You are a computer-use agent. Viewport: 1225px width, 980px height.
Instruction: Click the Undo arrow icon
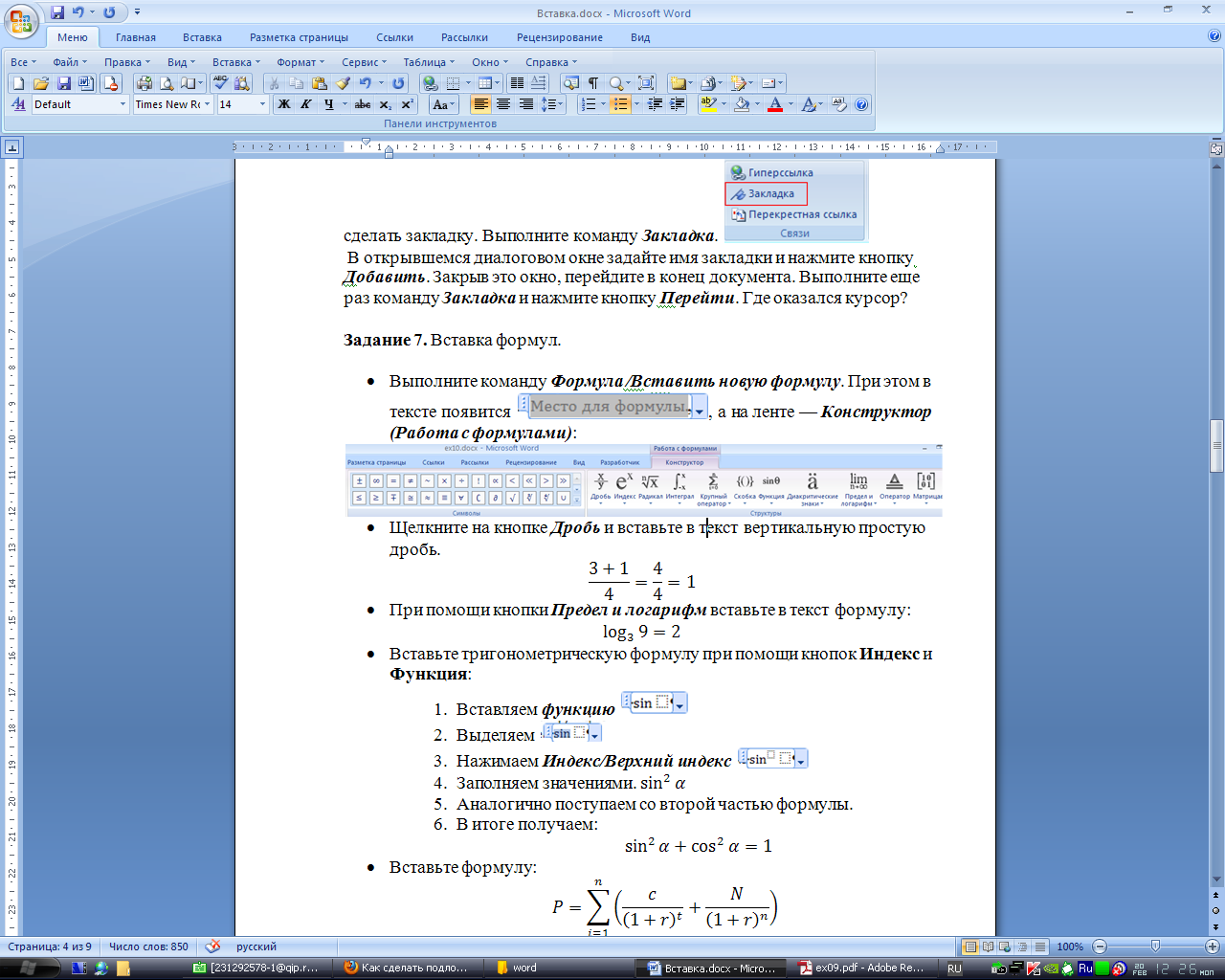point(366,83)
